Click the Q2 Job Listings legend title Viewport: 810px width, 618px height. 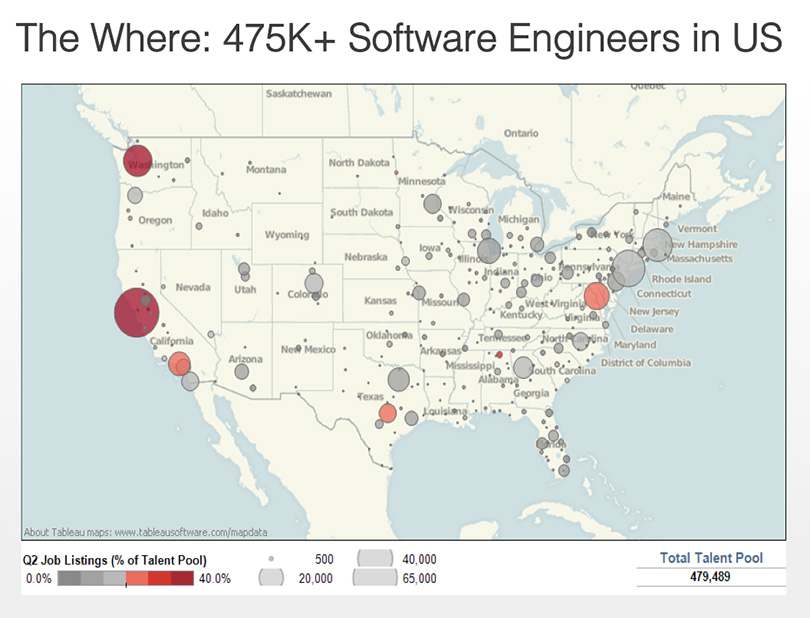tap(114, 559)
